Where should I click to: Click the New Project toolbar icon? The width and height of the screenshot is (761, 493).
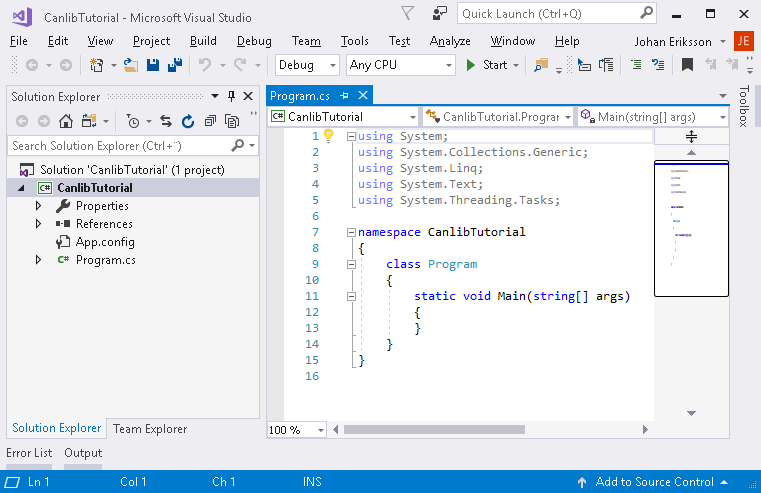(x=96, y=65)
